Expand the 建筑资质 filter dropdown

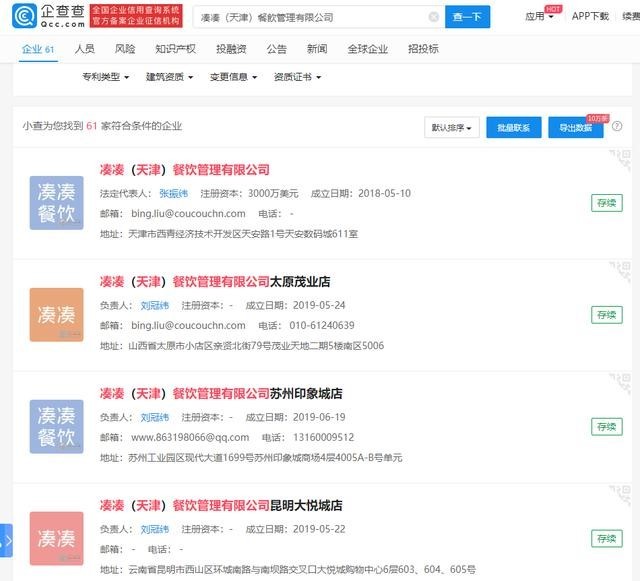[169, 77]
